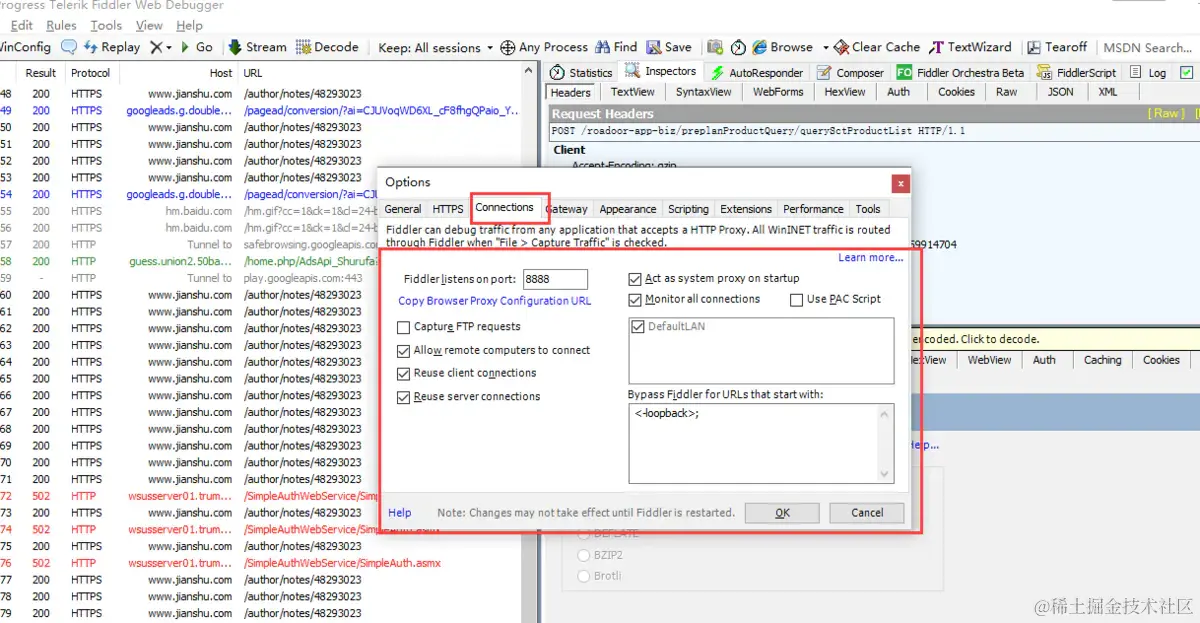Open the Statistics tab
This screenshot has width=1200, height=623.
click(581, 73)
